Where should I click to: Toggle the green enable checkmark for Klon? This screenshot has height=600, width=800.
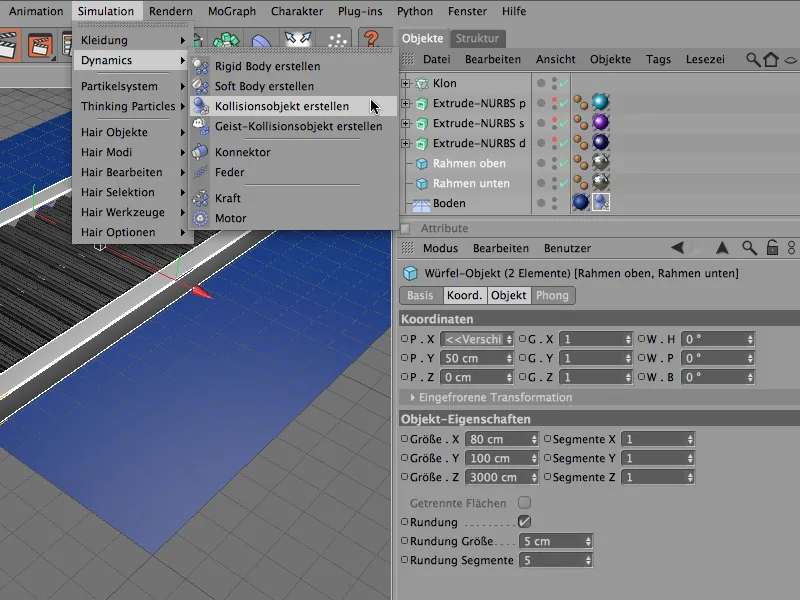tap(565, 84)
